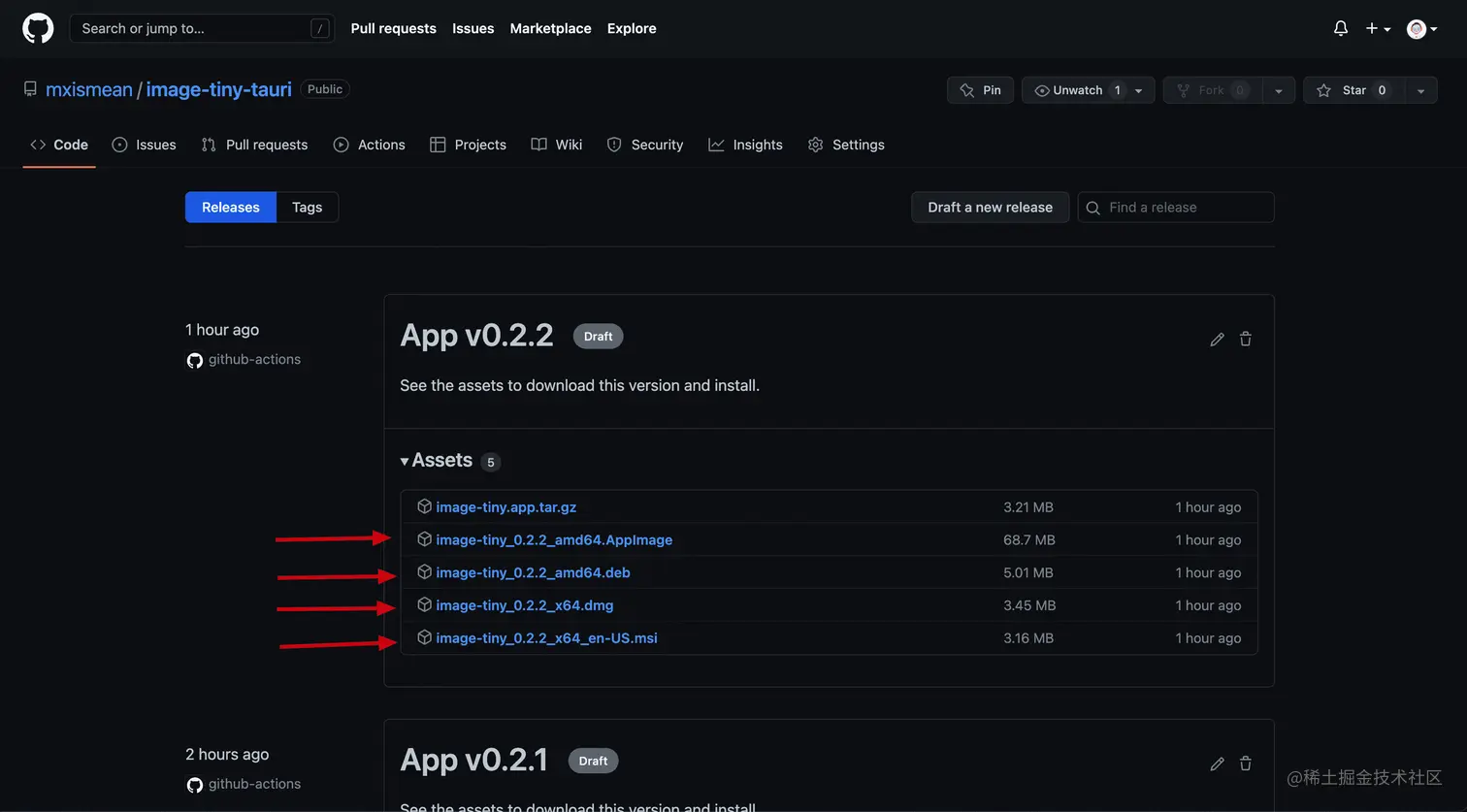Delete the App v0.2.2 release
Screen dimensions: 1467x812
(1246, 339)
